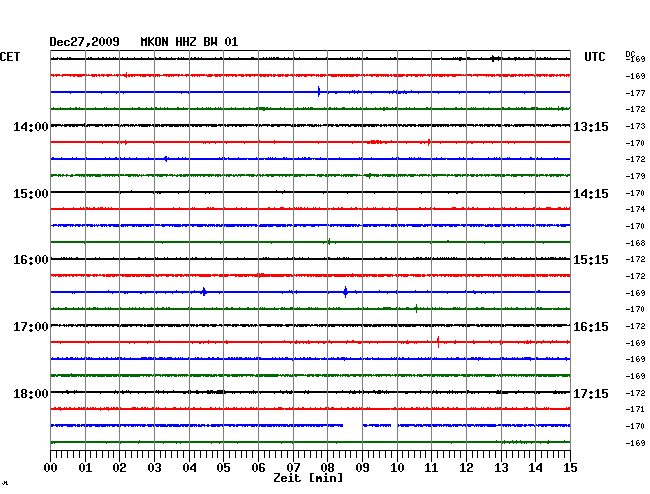This screenshot has height=494, width=650.
Task: Select the 15:00 CET time label
Action: 31,194
